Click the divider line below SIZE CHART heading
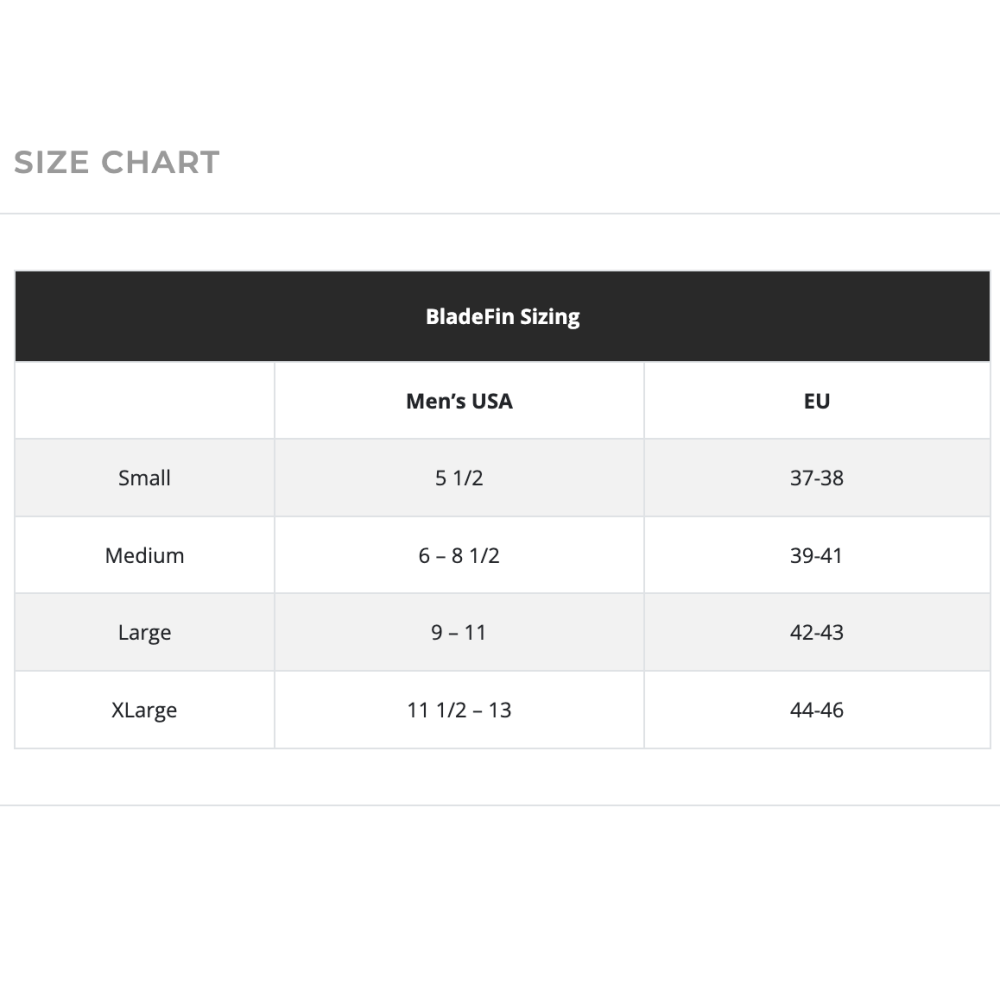 pyautogui.click(x=500, y=213)
